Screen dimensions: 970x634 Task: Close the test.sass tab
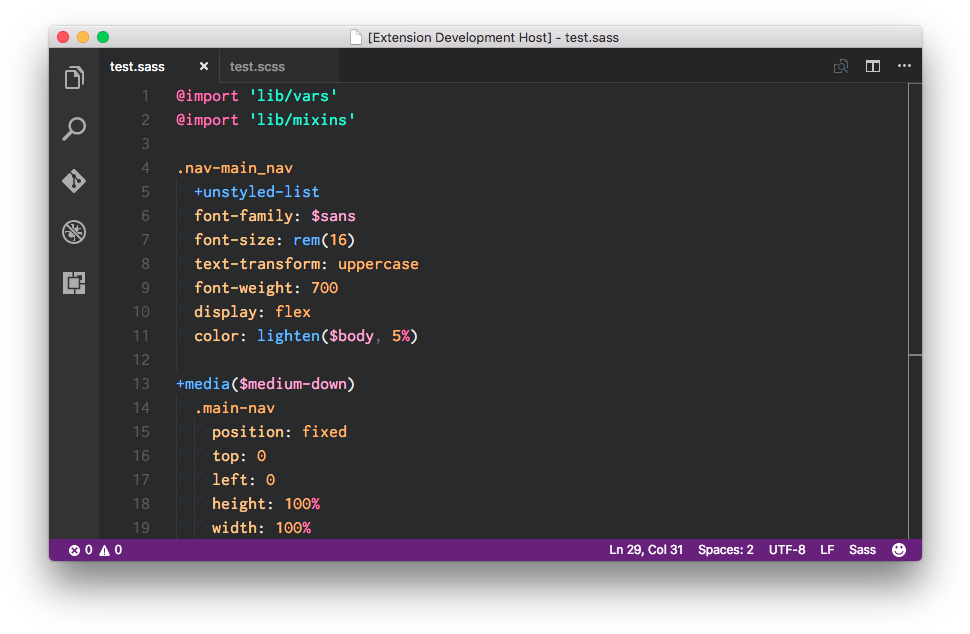point(203,66)
